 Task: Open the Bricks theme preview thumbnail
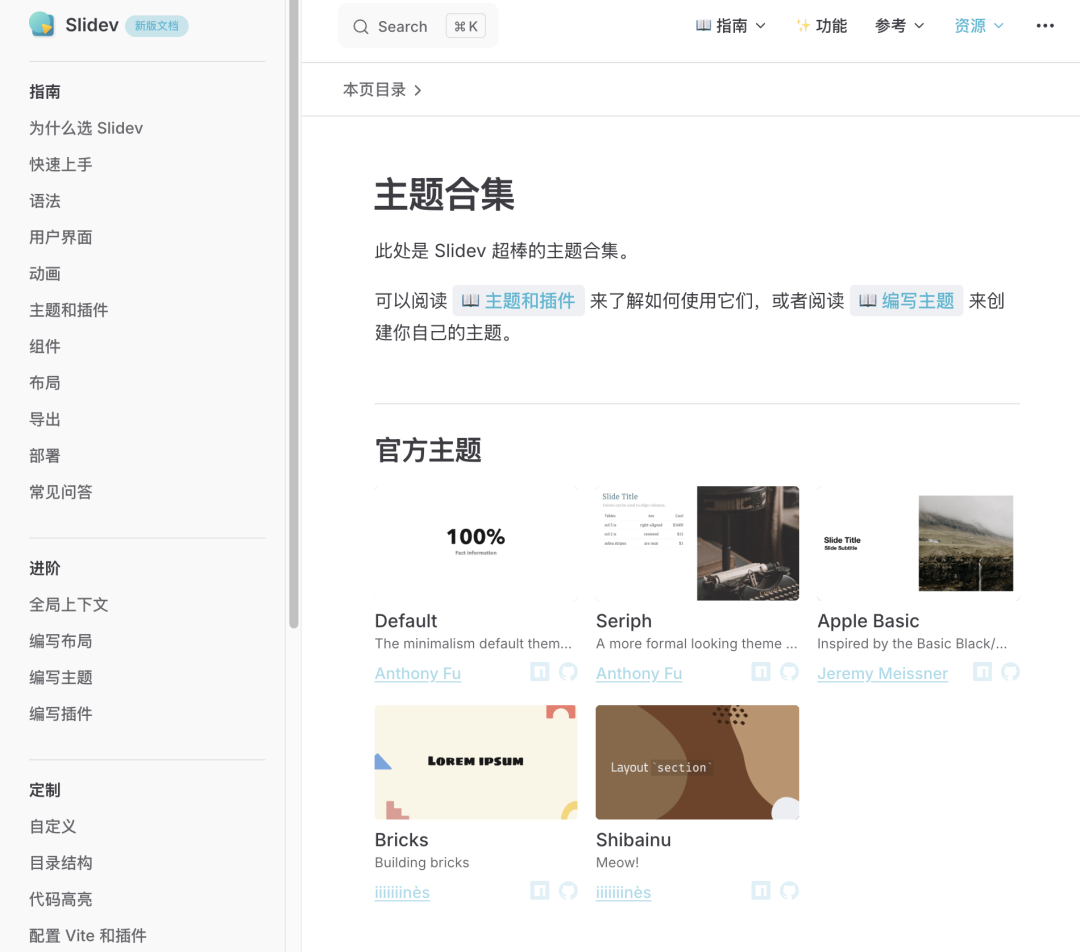tap(476, 762)
